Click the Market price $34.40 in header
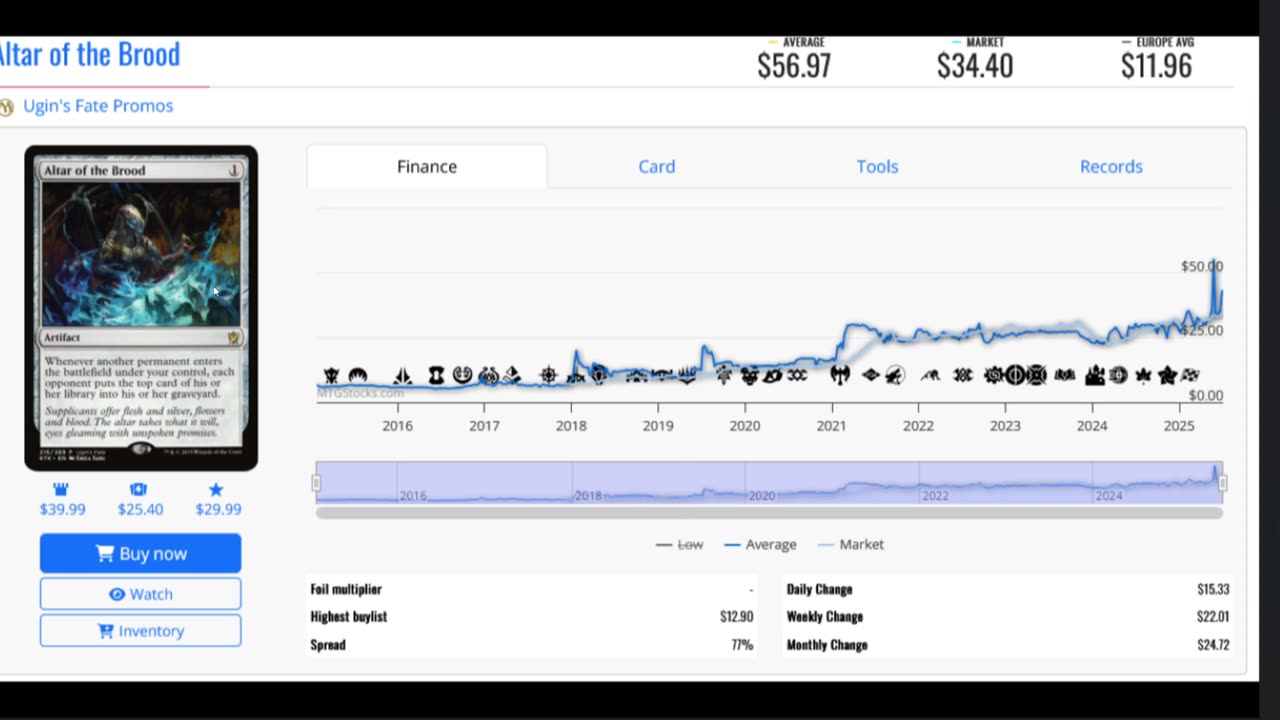The width and height of the screenshot is (1280, 720). pyautogui.click(x=975, y=66)
